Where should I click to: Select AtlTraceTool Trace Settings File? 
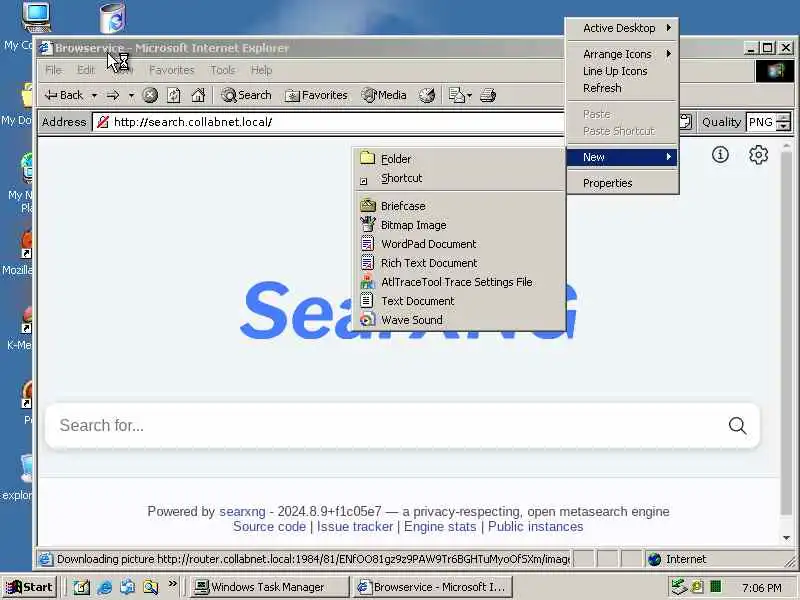(x=459, y=282)
